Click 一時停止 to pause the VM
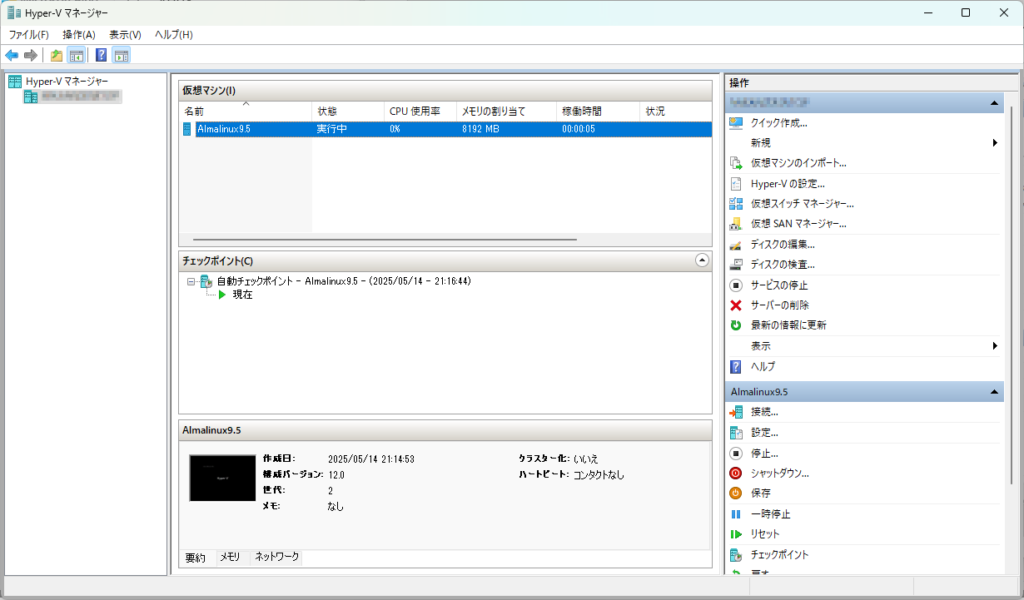The image size is (1024, 600). tap(770, 514)
